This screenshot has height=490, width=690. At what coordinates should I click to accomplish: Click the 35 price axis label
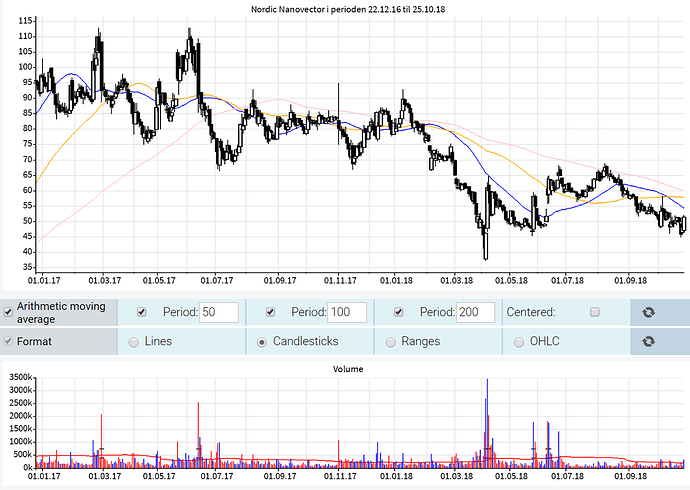coord(28,267)
